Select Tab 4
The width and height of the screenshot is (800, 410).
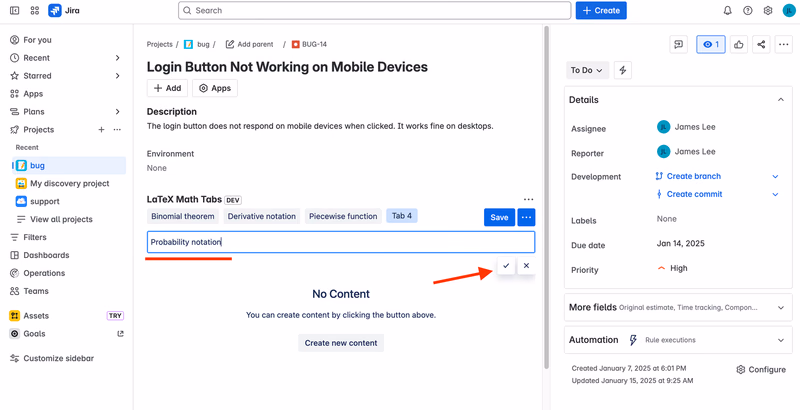[x=402, y=216]
